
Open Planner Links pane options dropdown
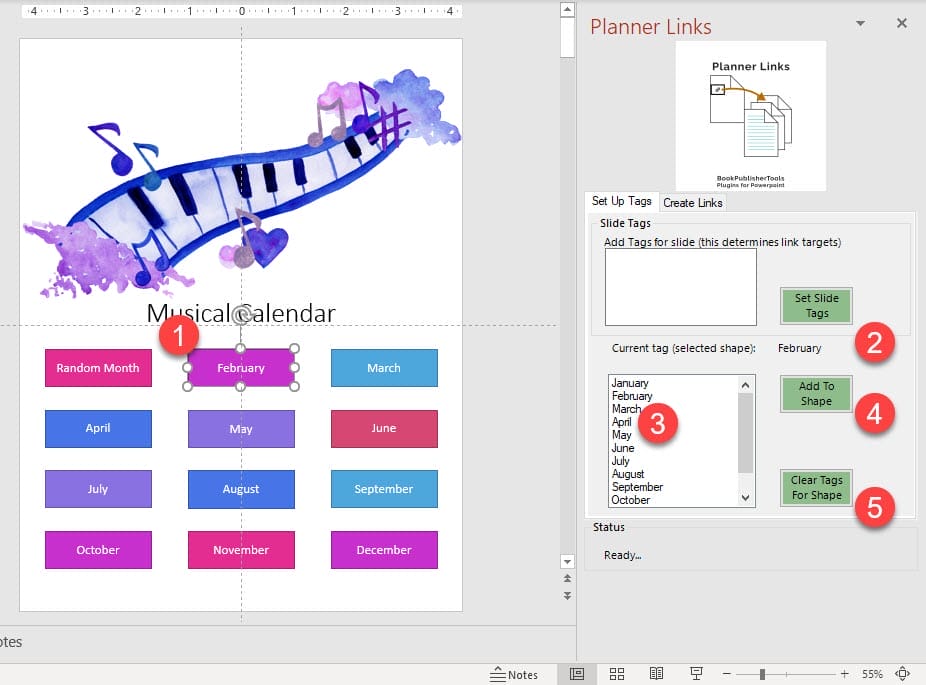coord(860,23)
